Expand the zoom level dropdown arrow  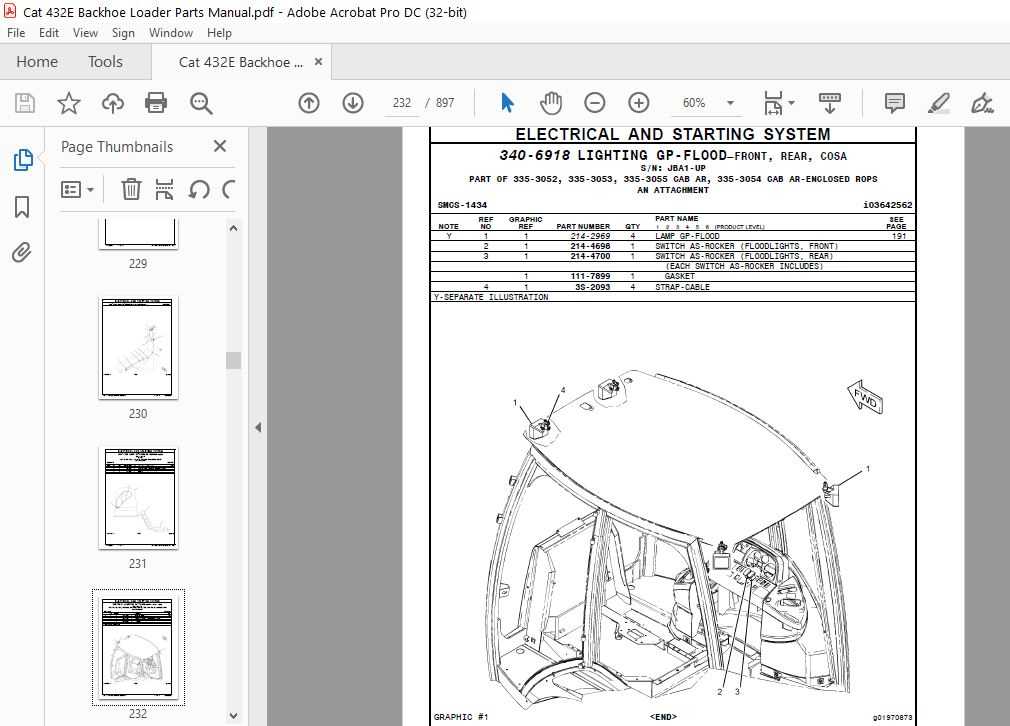[x=730, y=103]
